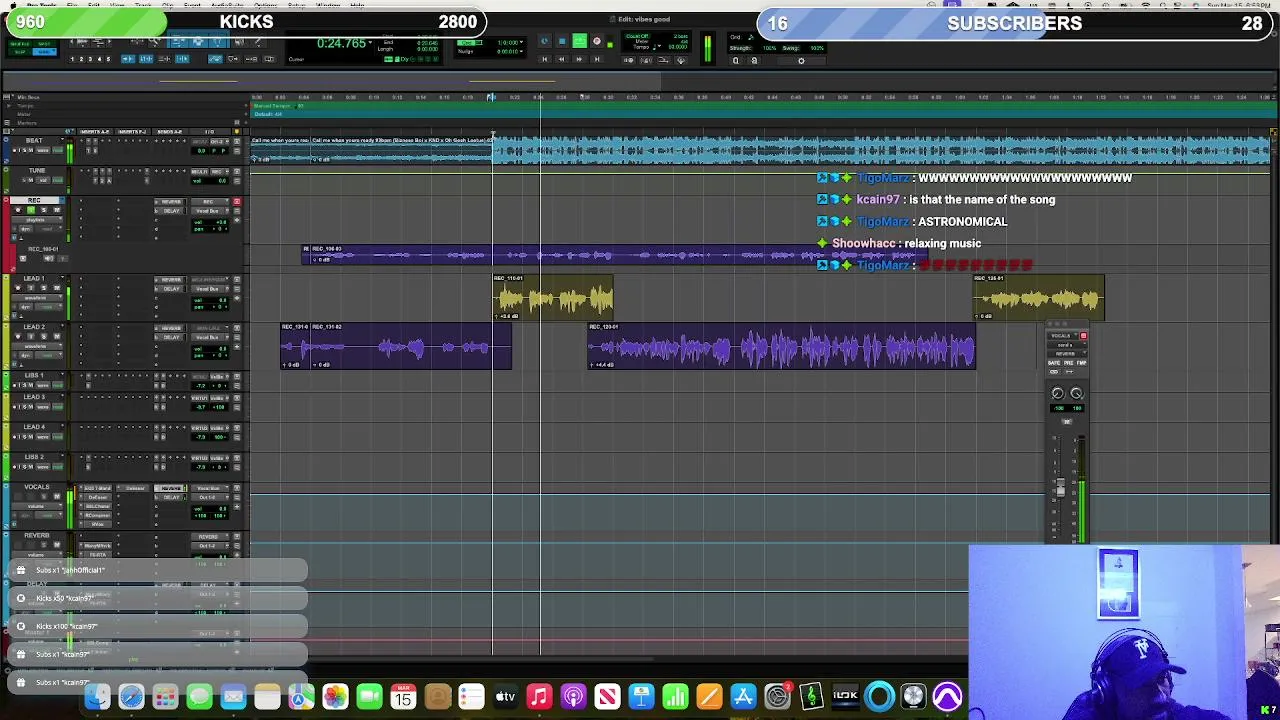The image size is (1280, 720).
Task: Select the Pencil tool
Action: tap(259, 41)
